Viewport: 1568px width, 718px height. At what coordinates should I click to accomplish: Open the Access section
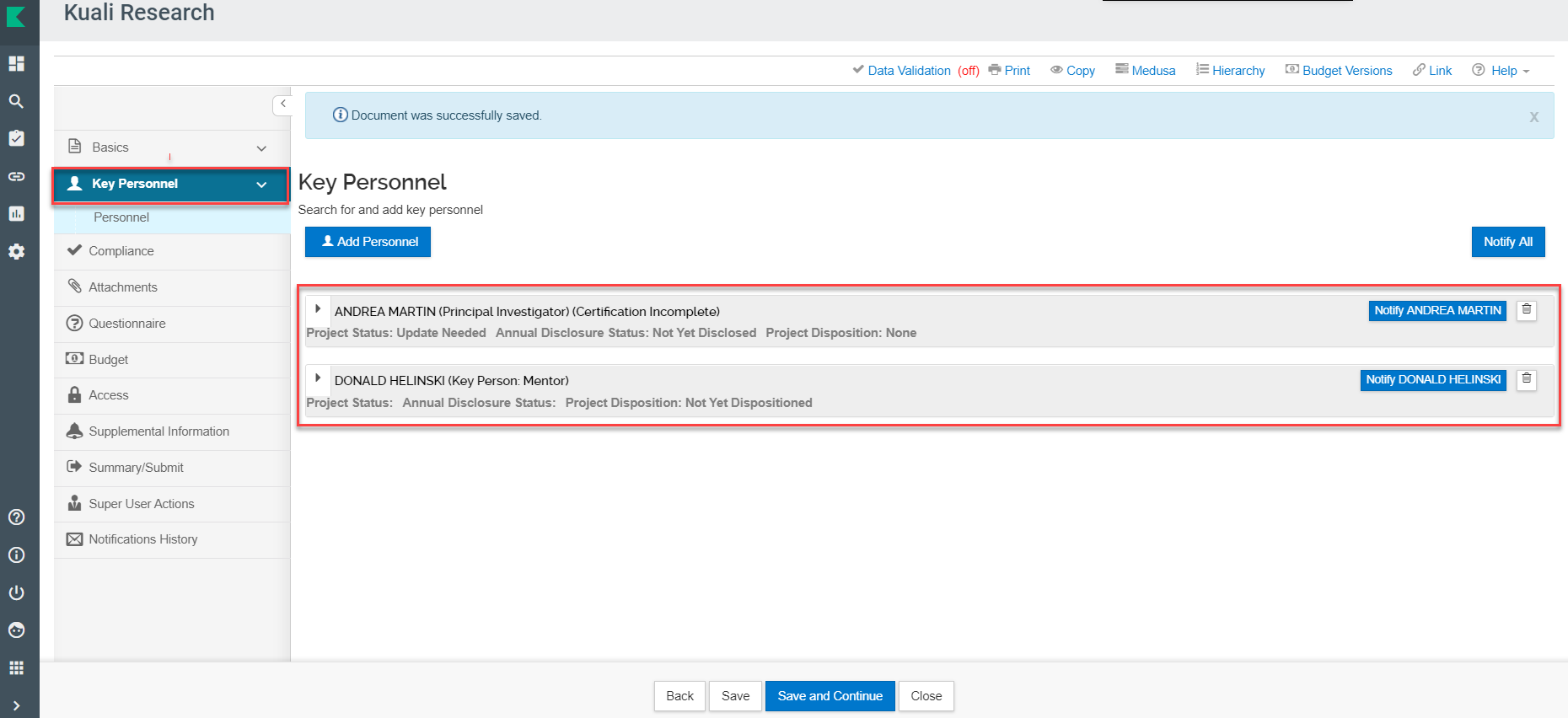[172, 395]
